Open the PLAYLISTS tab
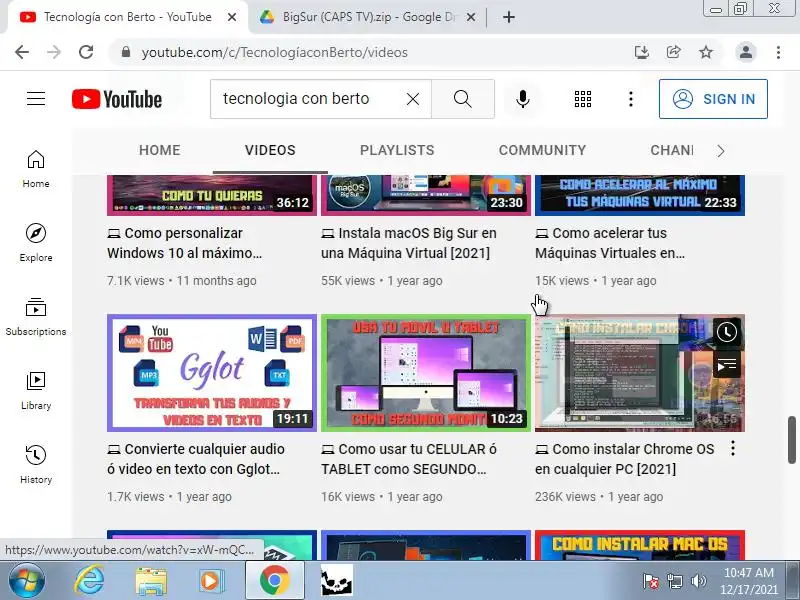 tap(397, 150)
